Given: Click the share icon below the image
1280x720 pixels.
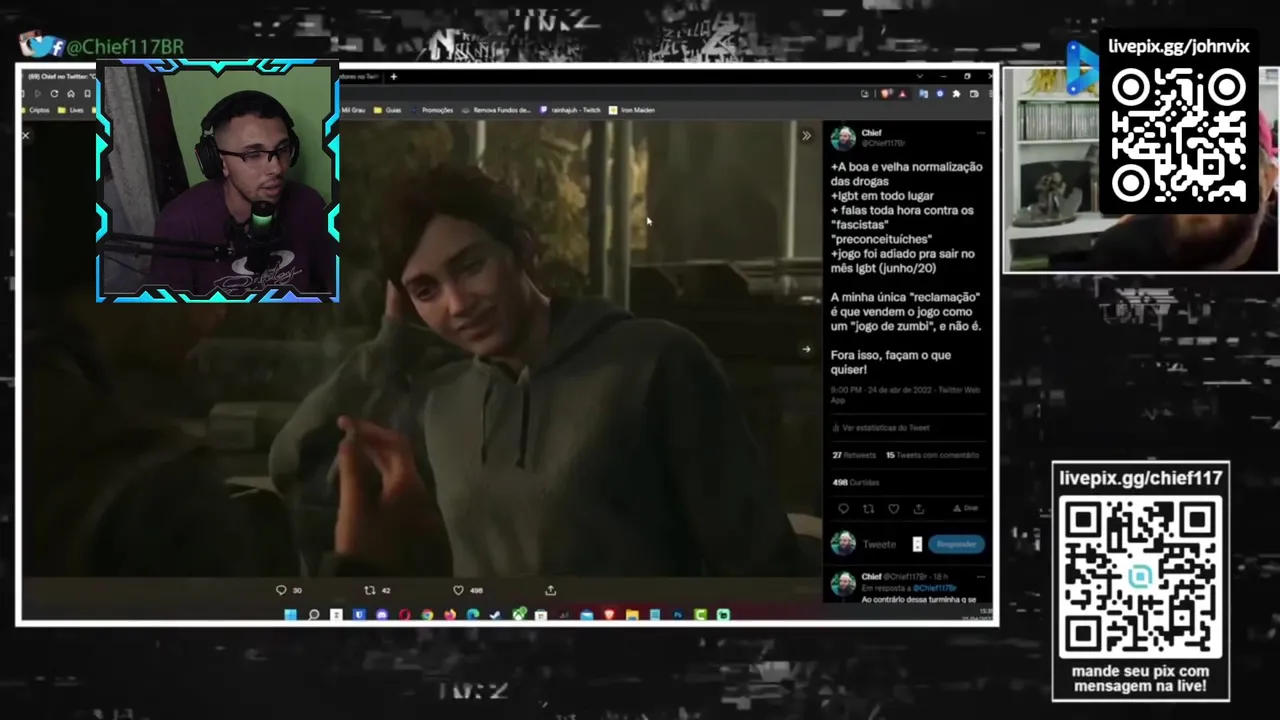Looking at the screenshot, I should click(550, 590).
